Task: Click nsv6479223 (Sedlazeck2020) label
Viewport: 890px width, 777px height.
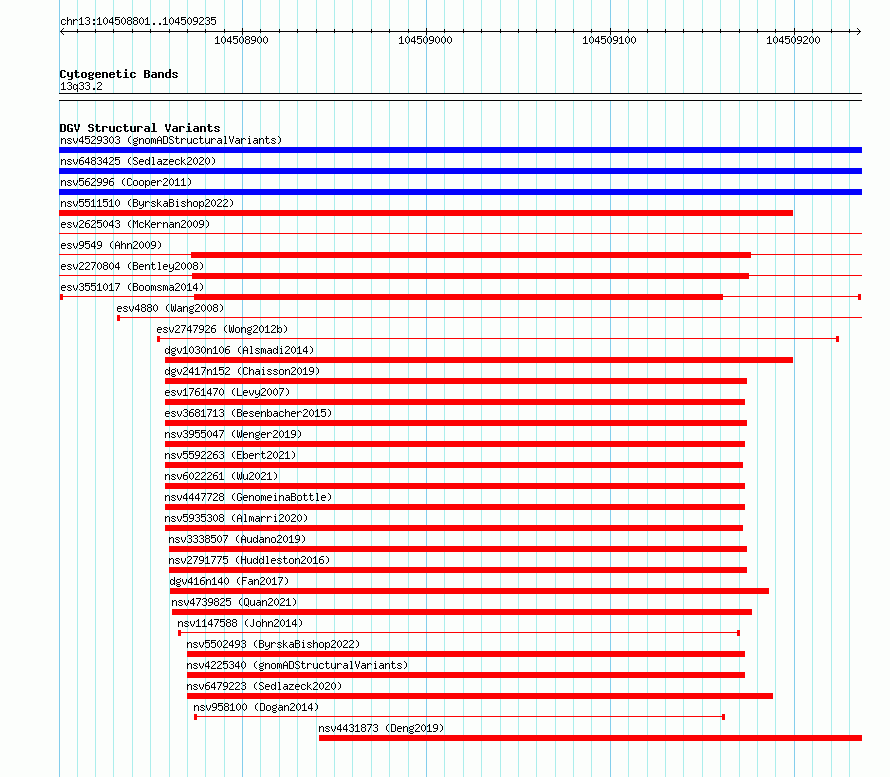Action: (265, 686)
